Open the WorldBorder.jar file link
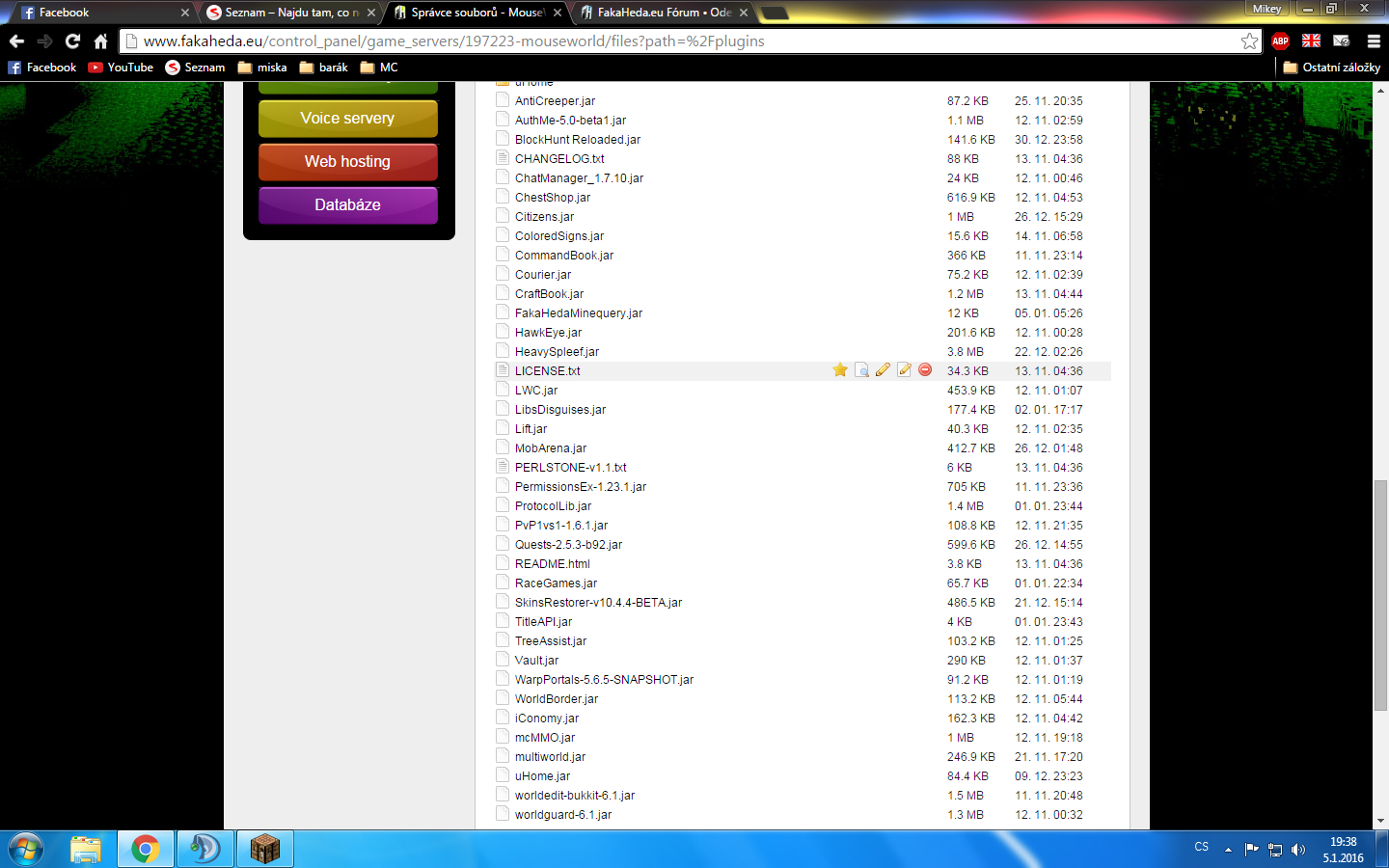 (557, 699)
